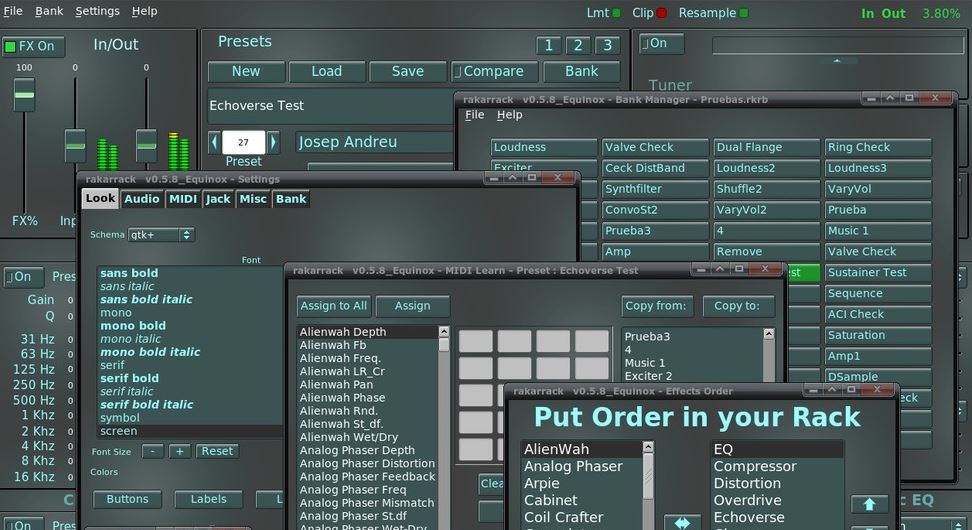Click the Load preset button

click(x=327, y=71)
